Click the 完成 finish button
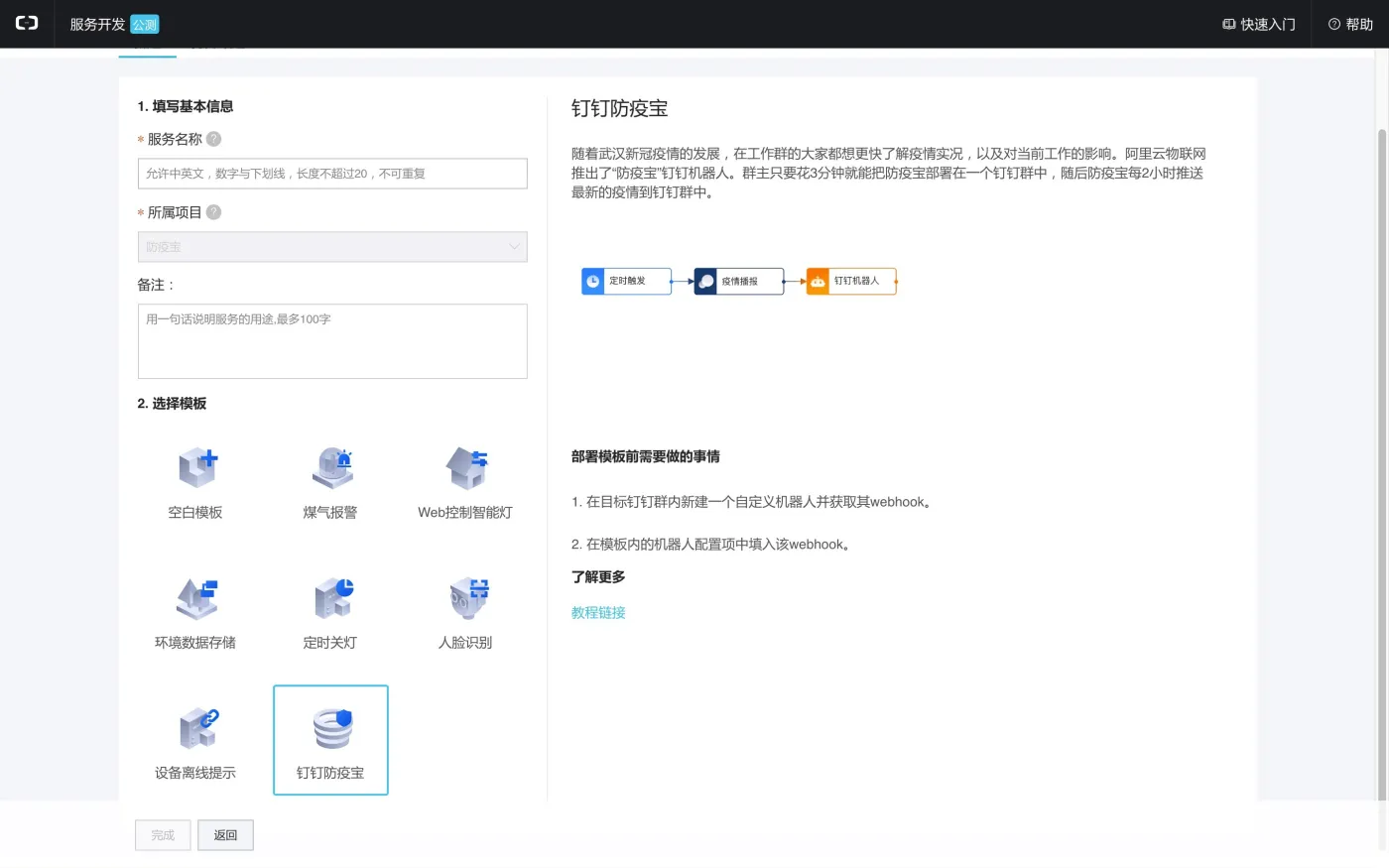This screenshot has width=1389, height=868. 163,835
